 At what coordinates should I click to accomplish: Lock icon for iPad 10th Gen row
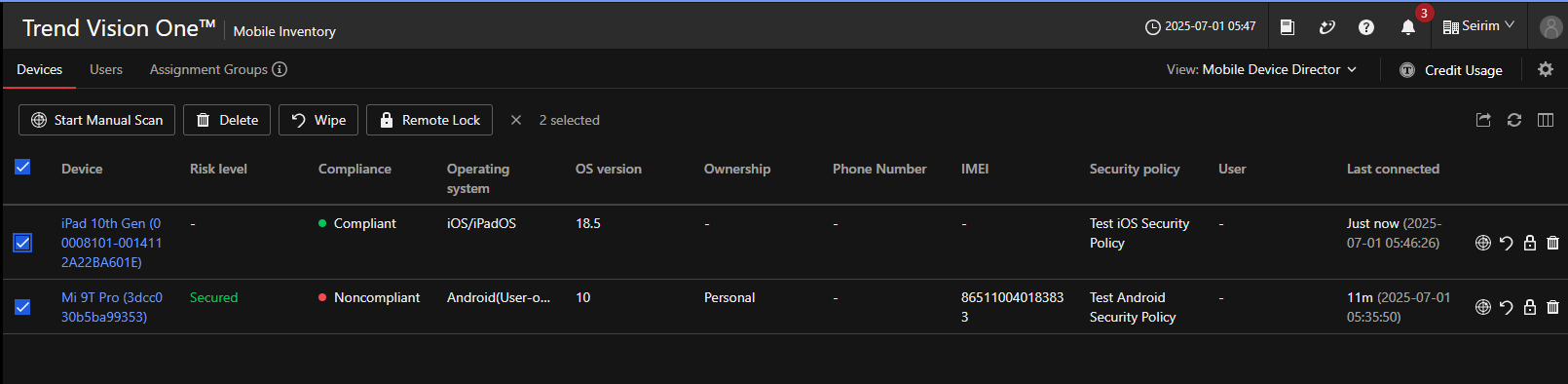(1530, 243)
